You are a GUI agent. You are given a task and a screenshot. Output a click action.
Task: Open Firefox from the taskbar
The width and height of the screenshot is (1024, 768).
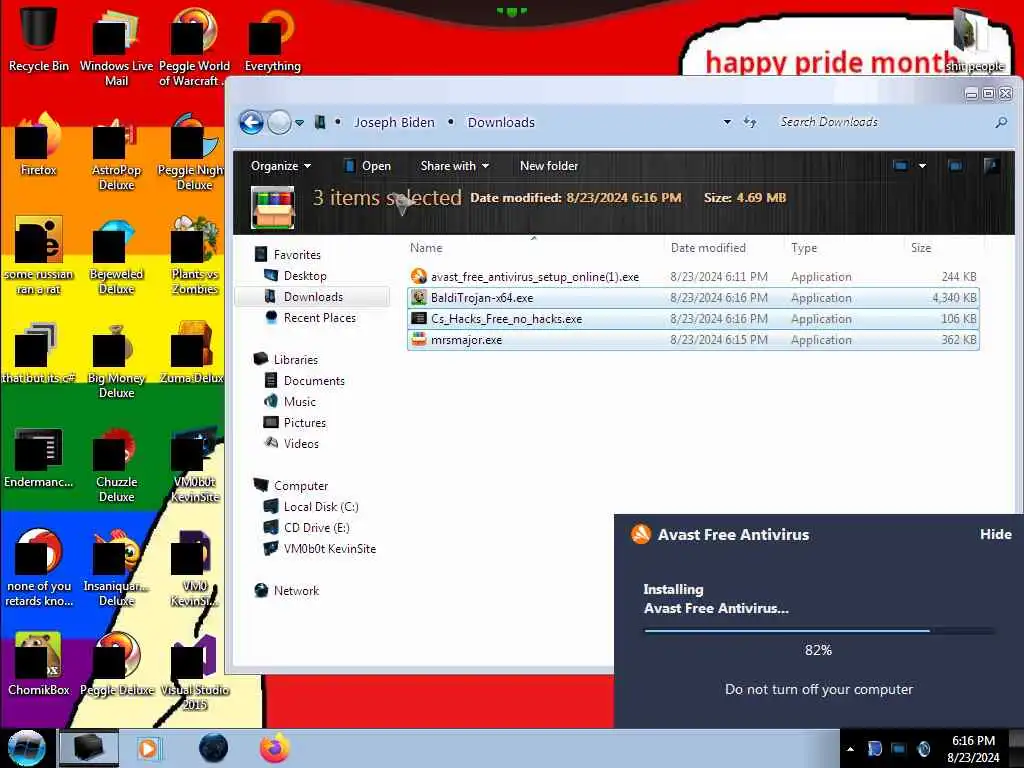(x=275, y=748)
